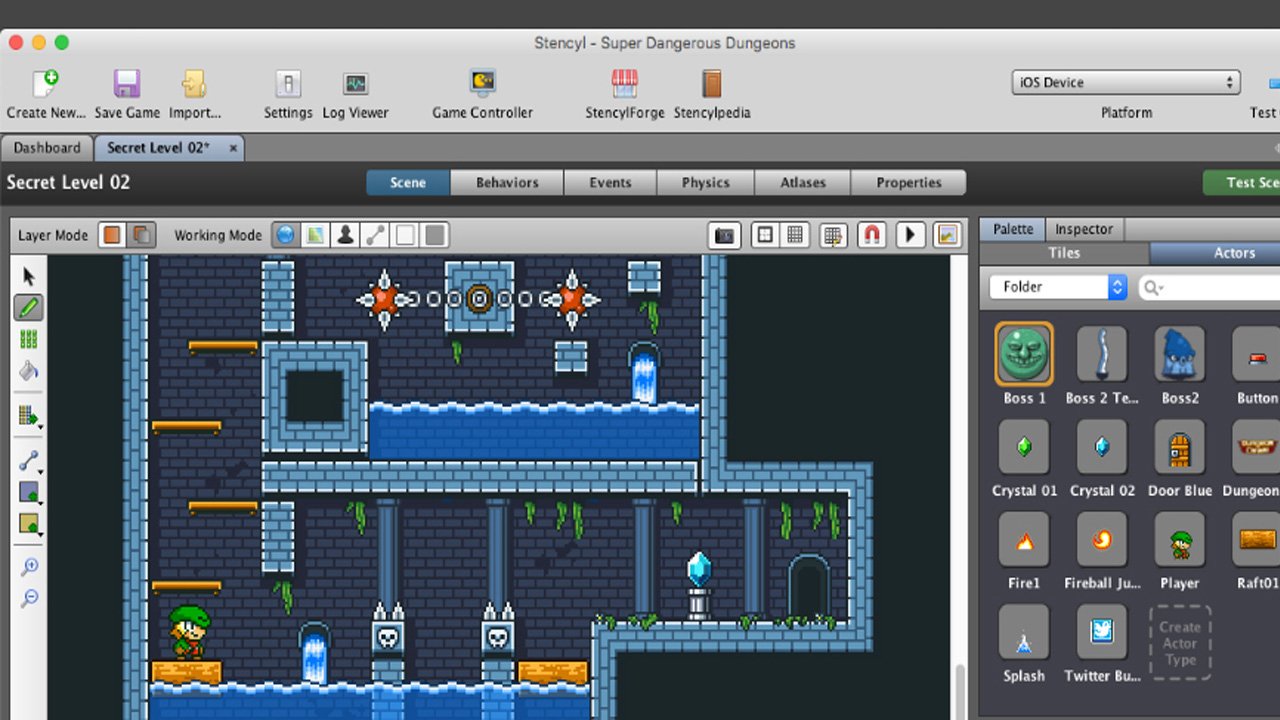Image resolution: width=1280 pixels, height=720 pixels.
Task: Click the zoom out magnifier tool
Action: (x=29, y=598)
